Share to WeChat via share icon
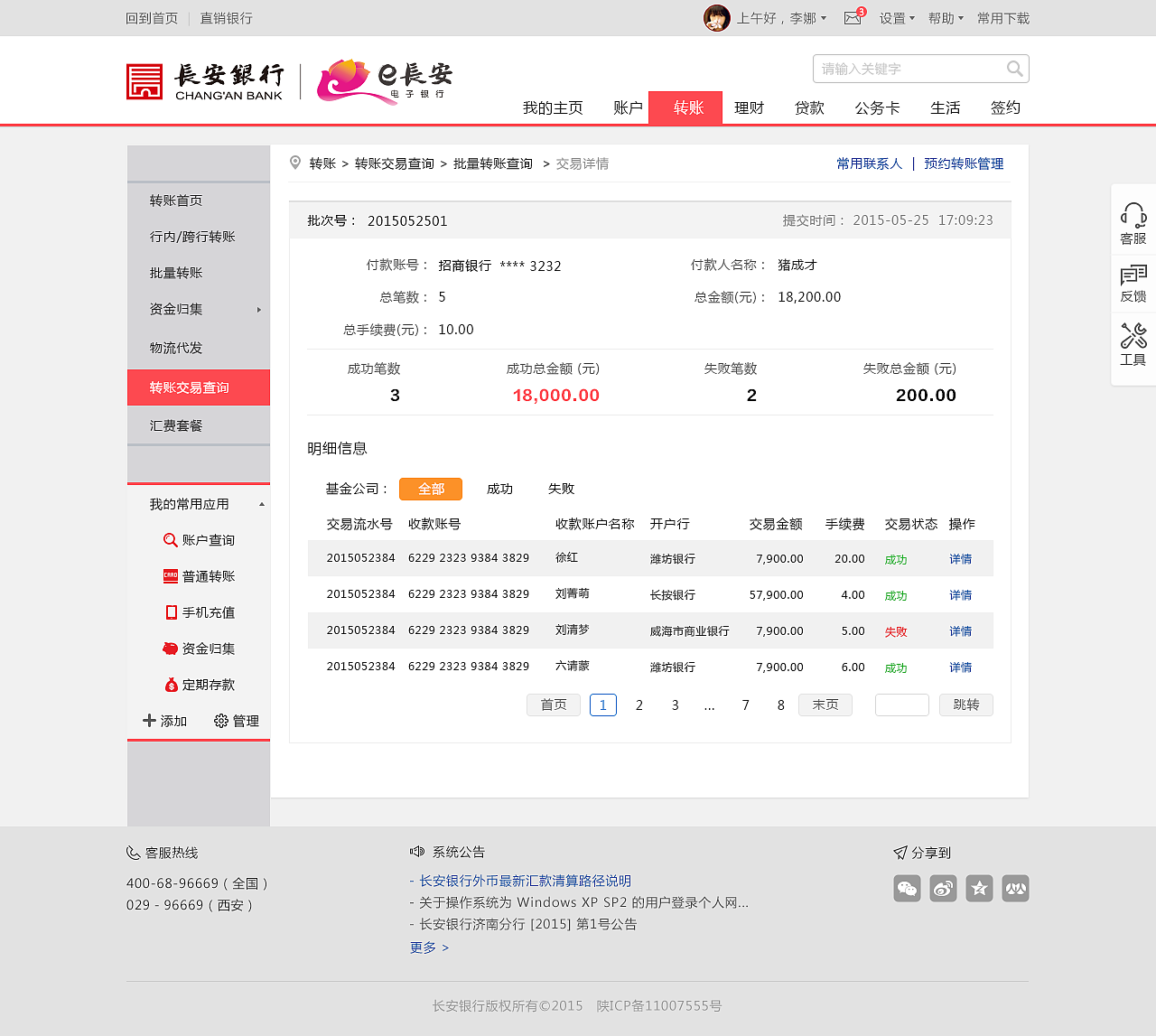The image size is (1156, 1036). 907,888
